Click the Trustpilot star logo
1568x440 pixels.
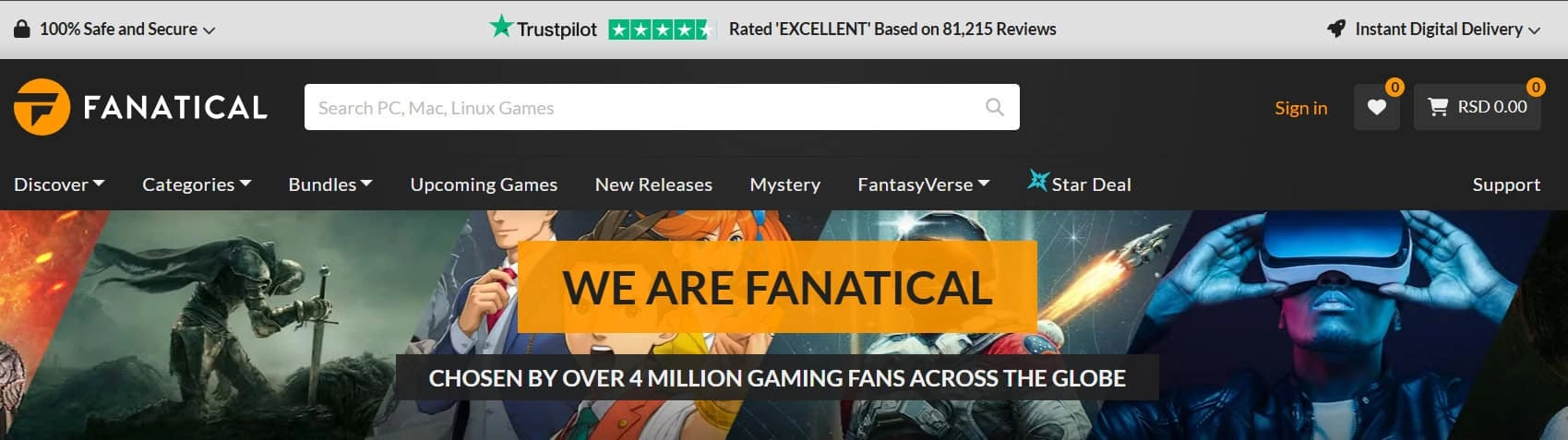point(500,27)
